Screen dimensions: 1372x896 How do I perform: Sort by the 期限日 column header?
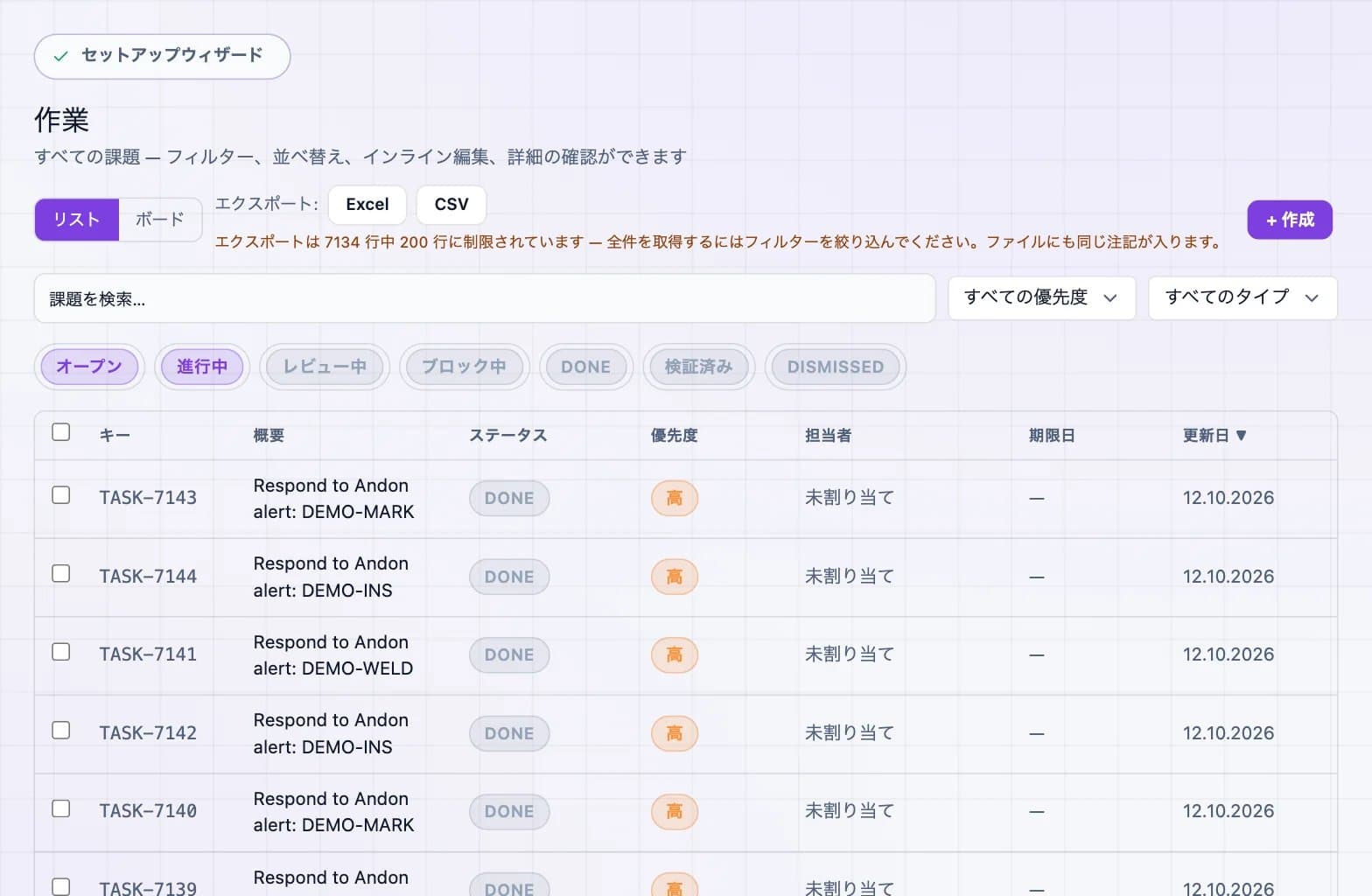click(1052, 436)
